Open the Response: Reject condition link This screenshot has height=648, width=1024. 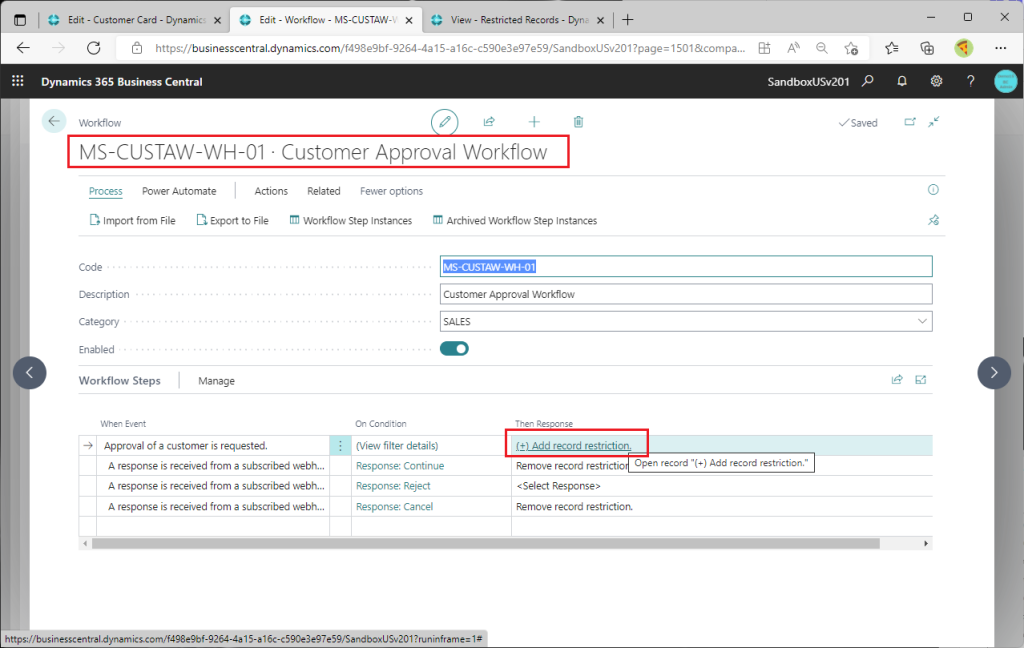[393, 486]
